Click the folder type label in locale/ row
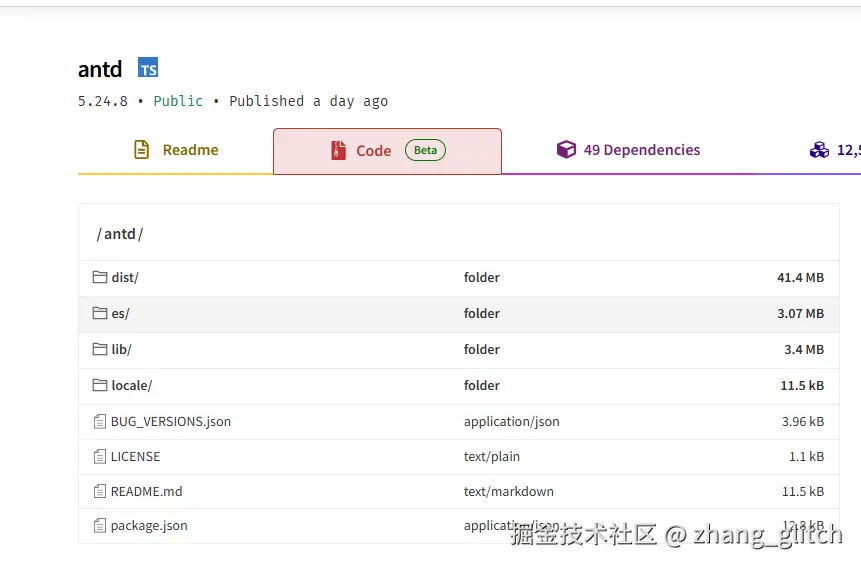This screenshot has height=567, width=861. pyautogui.click(x=482, y=386)
